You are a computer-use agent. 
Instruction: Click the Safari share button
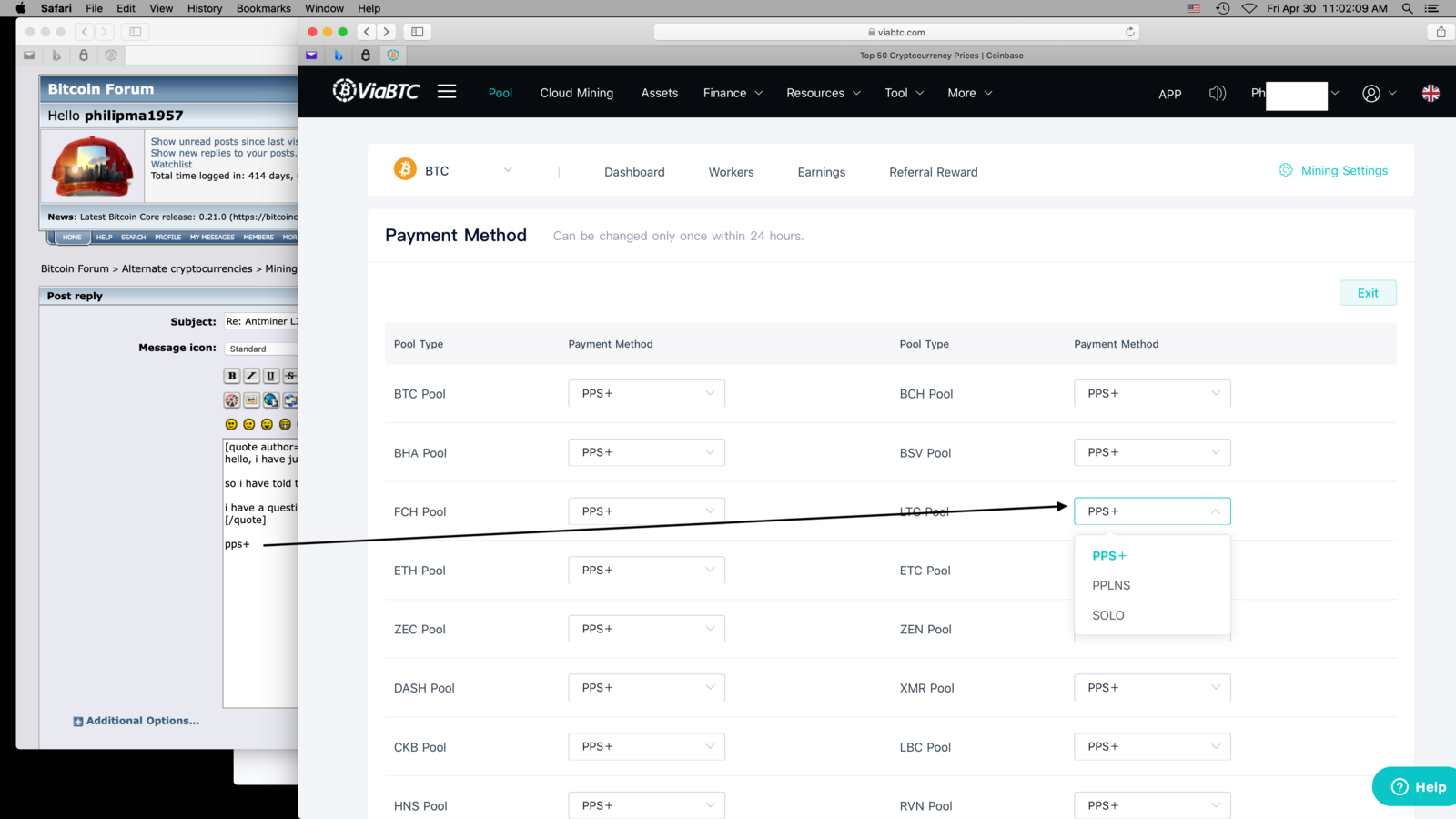click(x=1441, y=32)
